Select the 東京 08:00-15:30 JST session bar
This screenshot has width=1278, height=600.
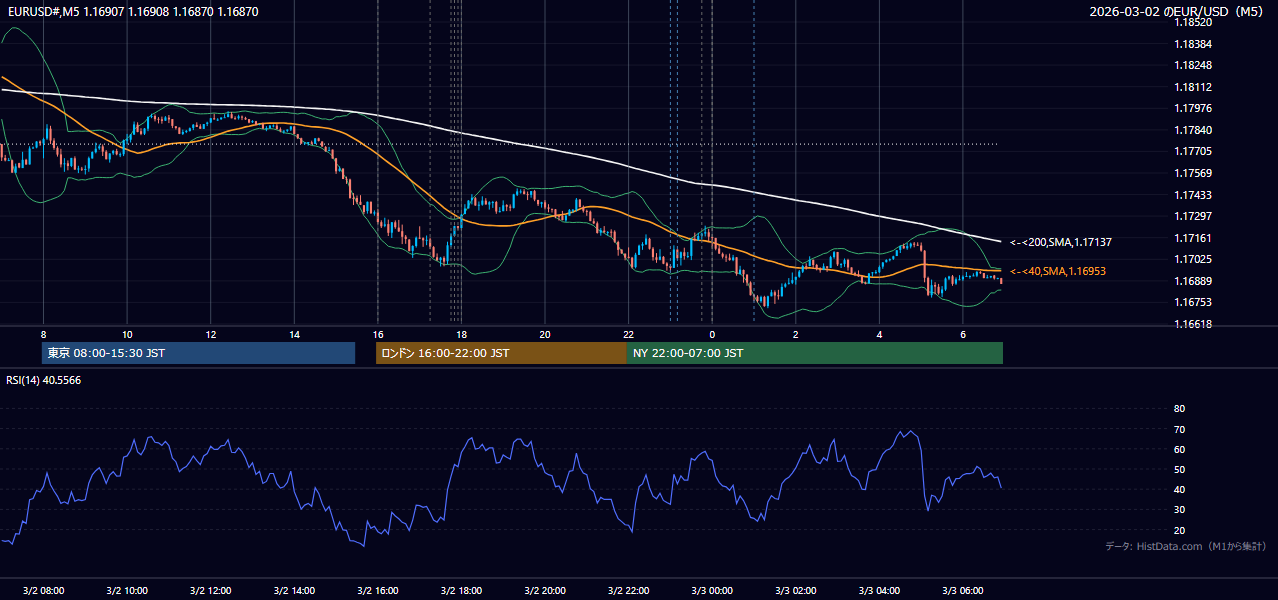click(199, 353)
